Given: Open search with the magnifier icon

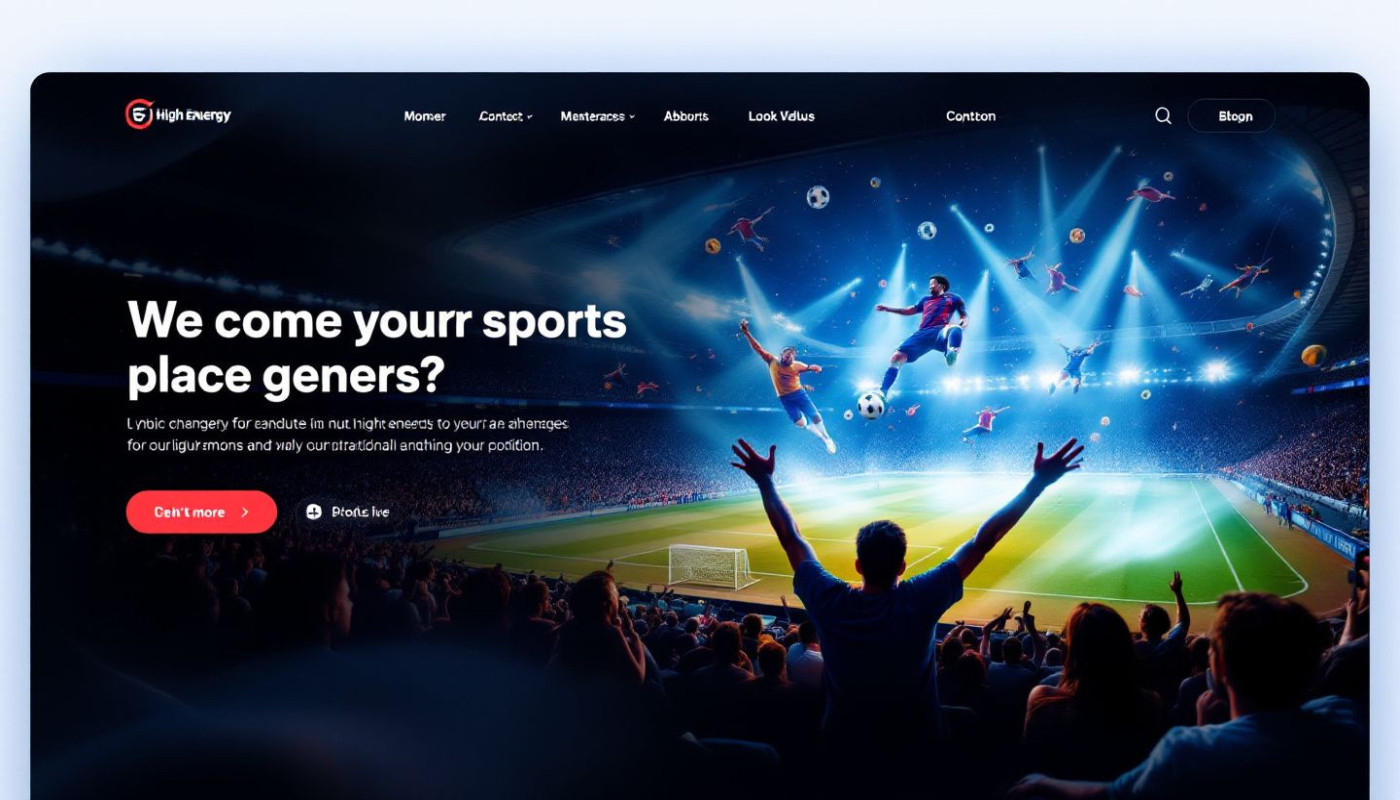Looking at the screenshot, I should tap(1163, 116).
